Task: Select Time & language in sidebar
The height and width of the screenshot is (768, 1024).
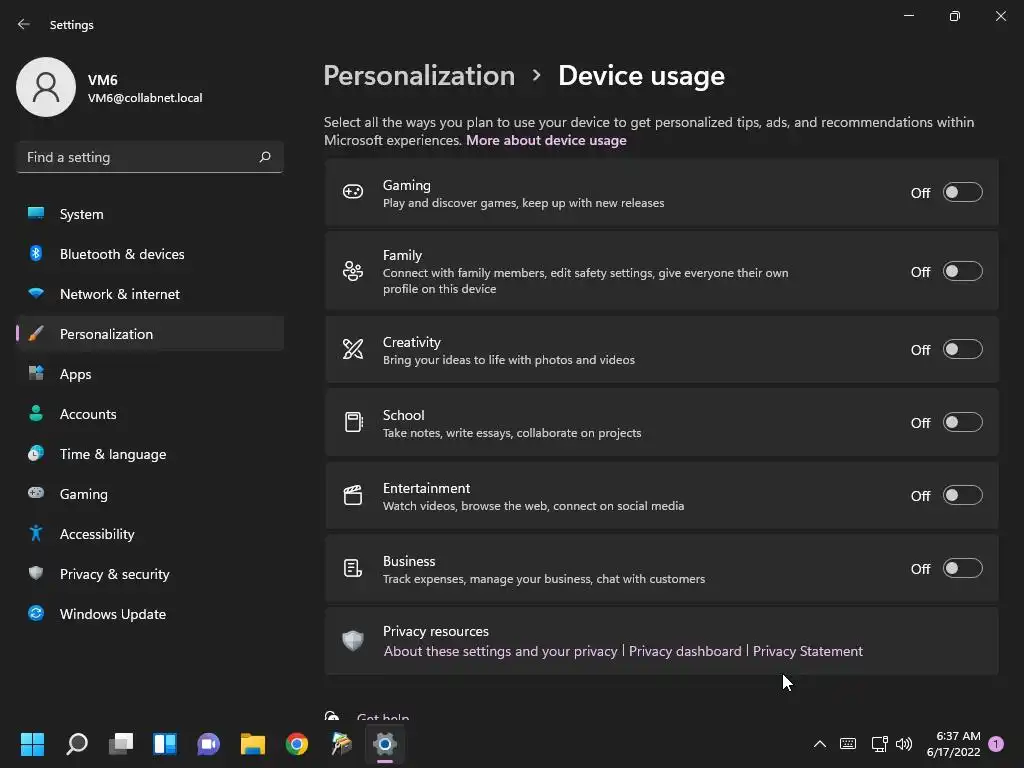Action: coord(112,454)
